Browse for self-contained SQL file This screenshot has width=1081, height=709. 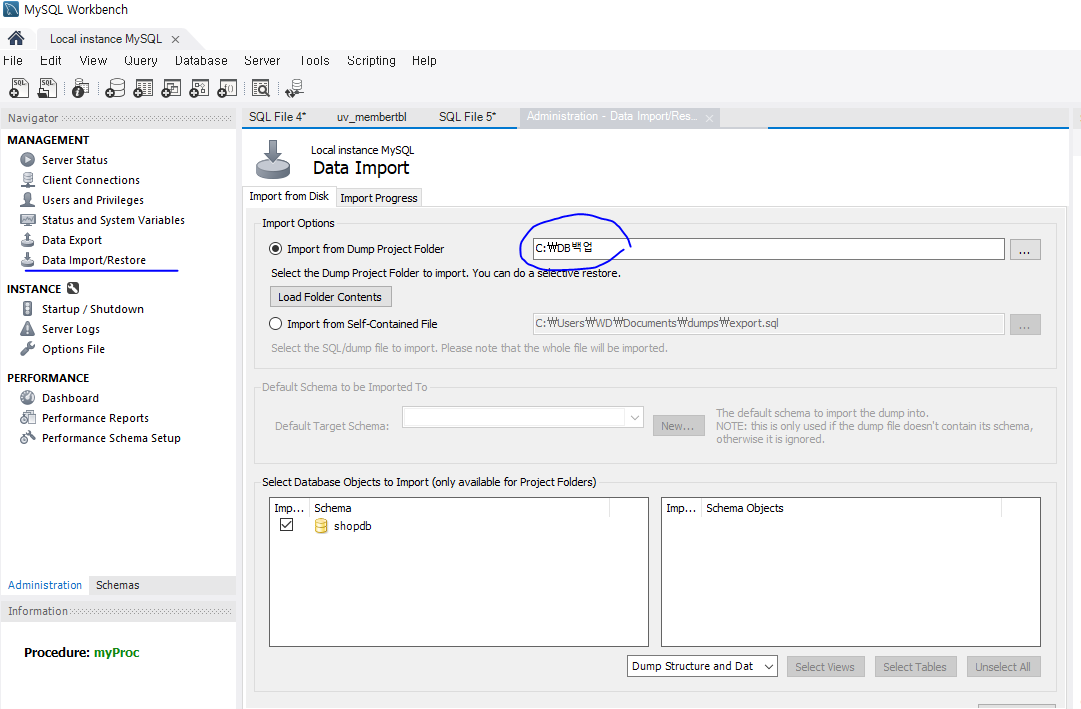click(x=1024, y=325)
